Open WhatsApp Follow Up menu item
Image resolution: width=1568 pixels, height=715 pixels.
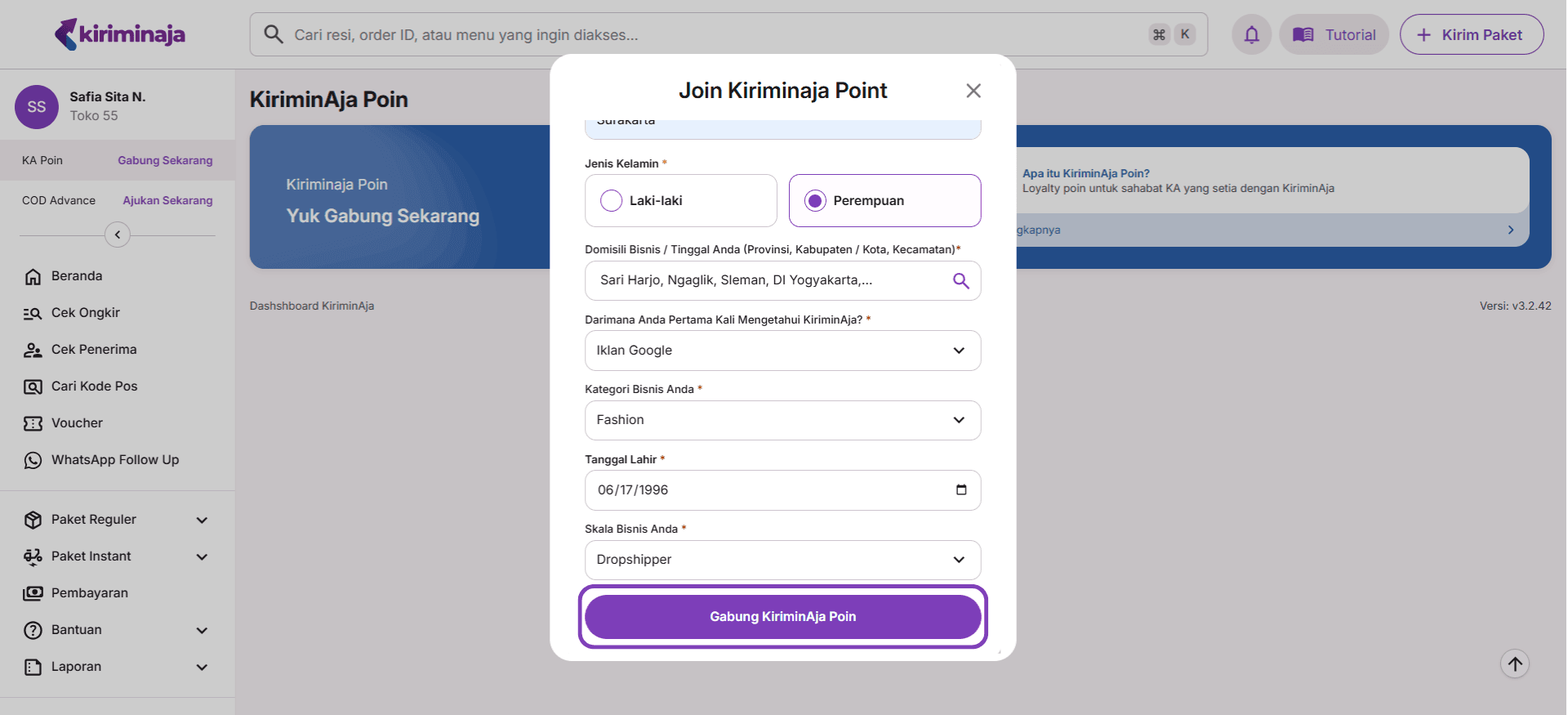[115, 460]
